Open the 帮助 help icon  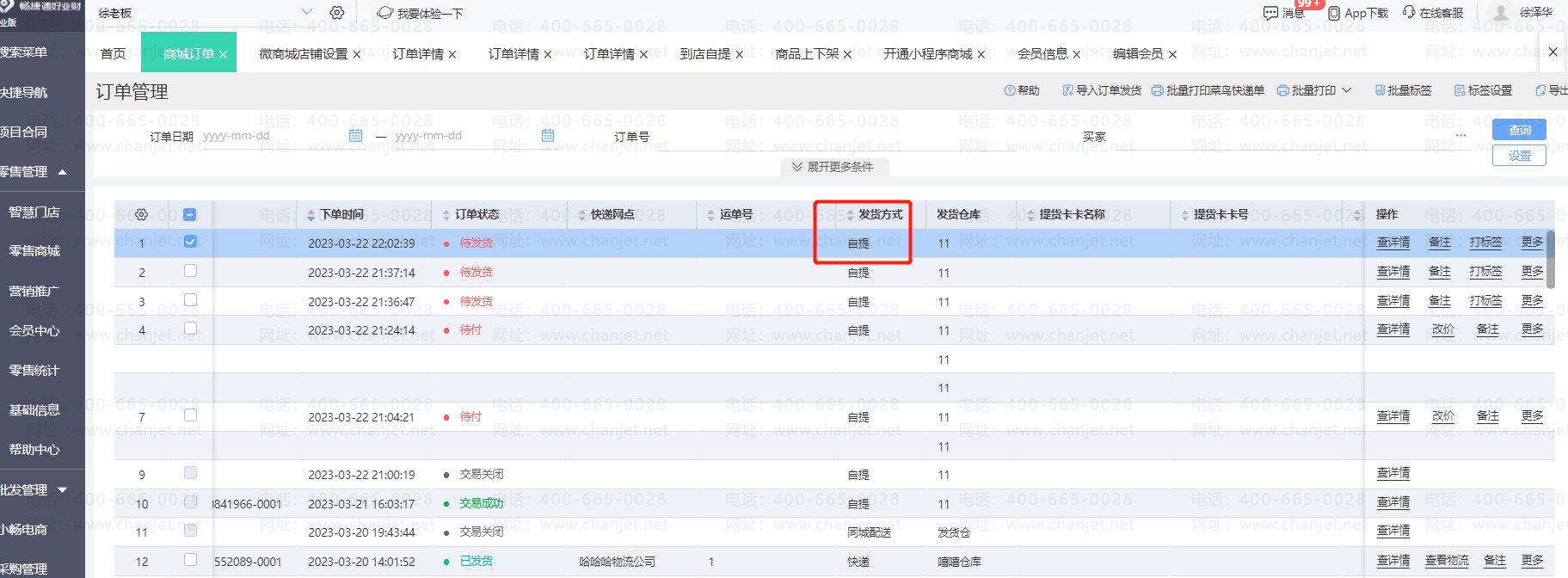coord(1010,90)
